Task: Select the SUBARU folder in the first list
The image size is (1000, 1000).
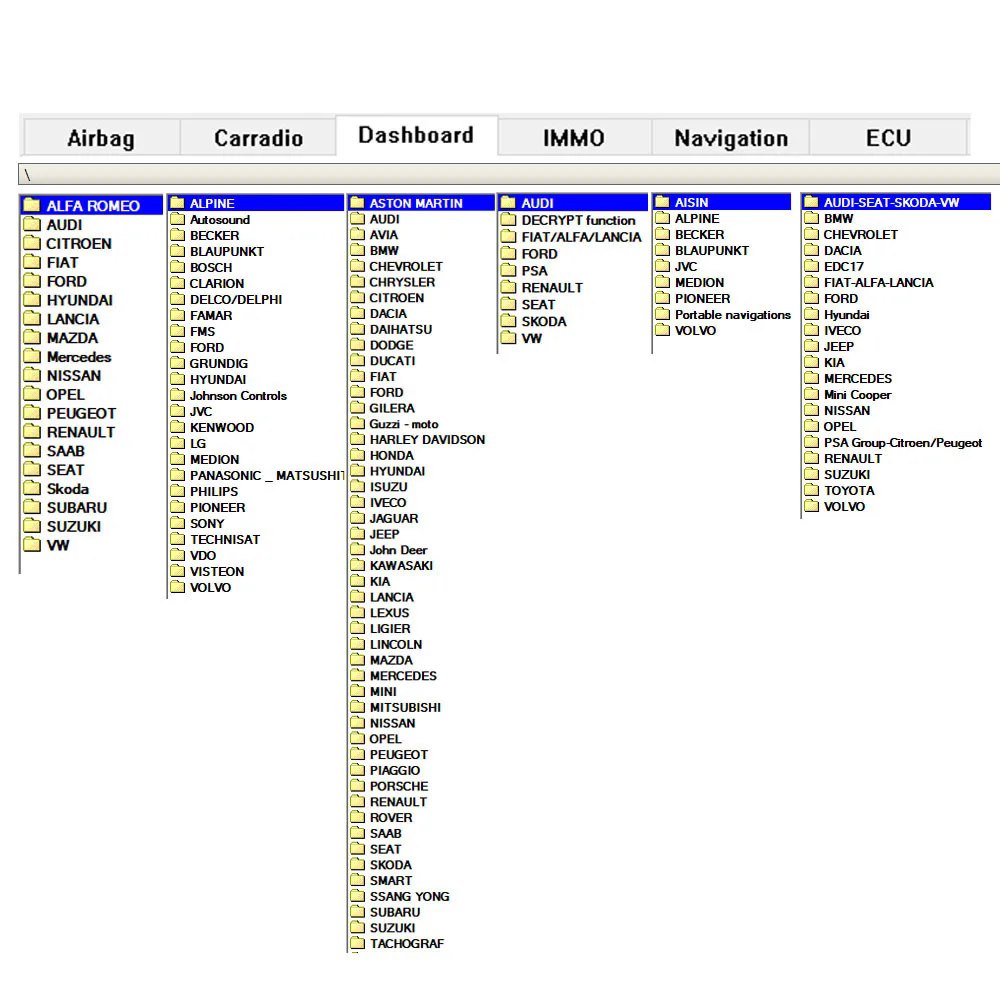Action: point(66,508)
